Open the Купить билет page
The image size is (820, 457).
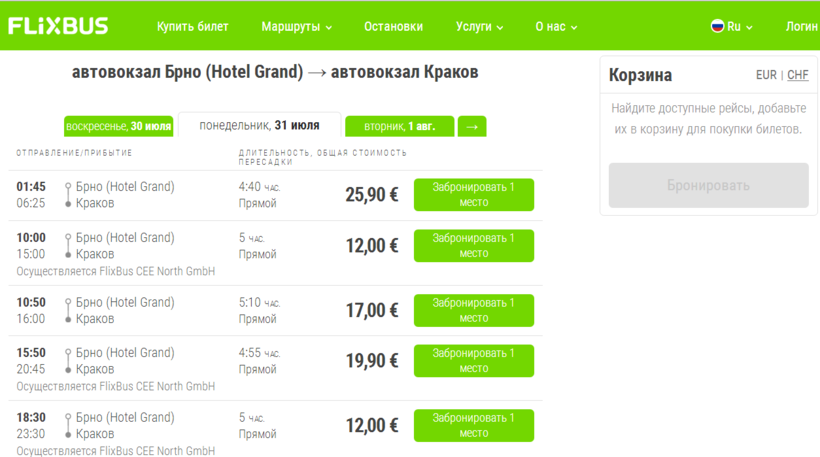[x=193, y=27]
